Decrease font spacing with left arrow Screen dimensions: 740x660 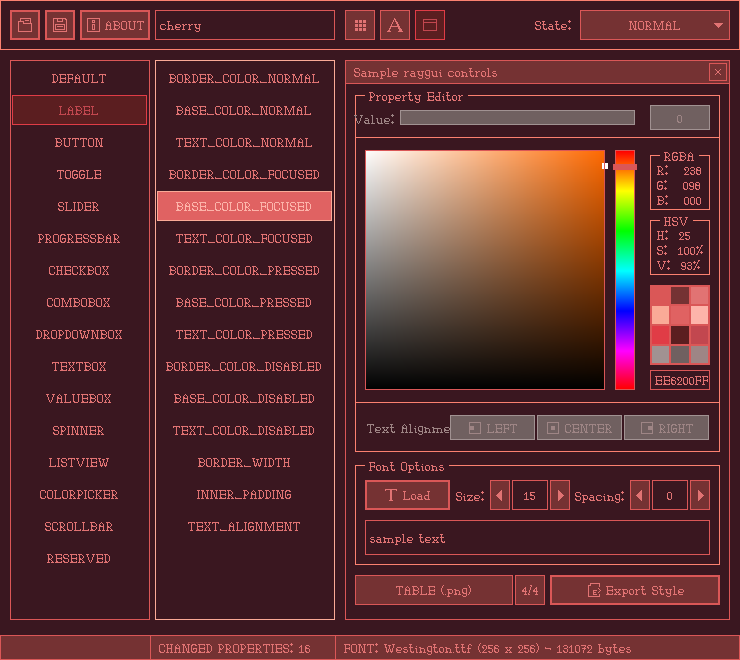pos(640,495)
